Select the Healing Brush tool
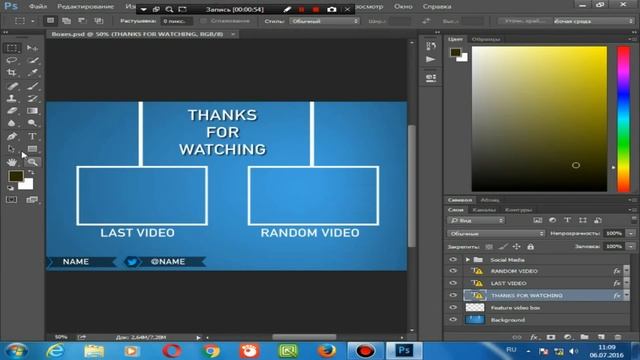 (x=12, y=86)
